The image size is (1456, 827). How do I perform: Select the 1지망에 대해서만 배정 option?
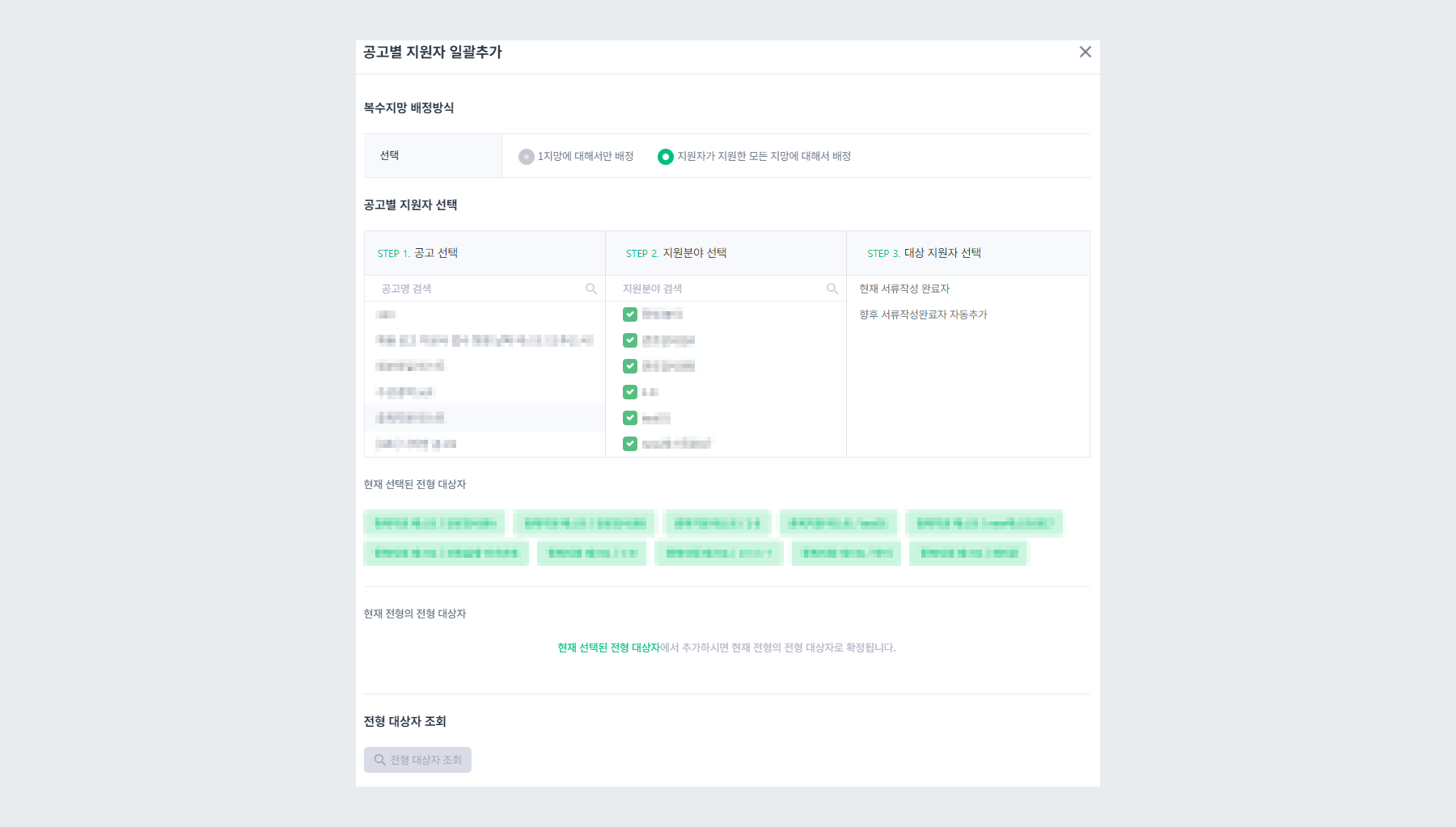[x=524, y=155]
